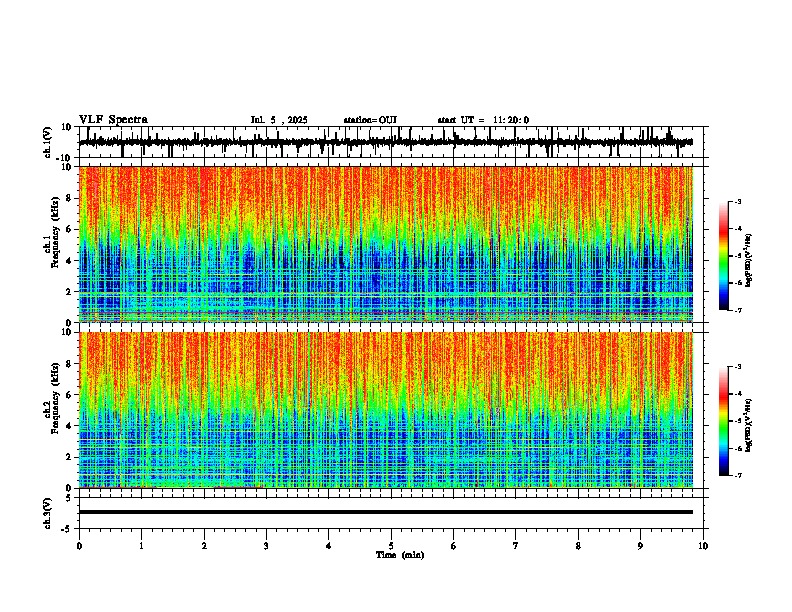
Task: Click inside the ch.2 frequency spectrogram
Action: click(x=385, y=410)
